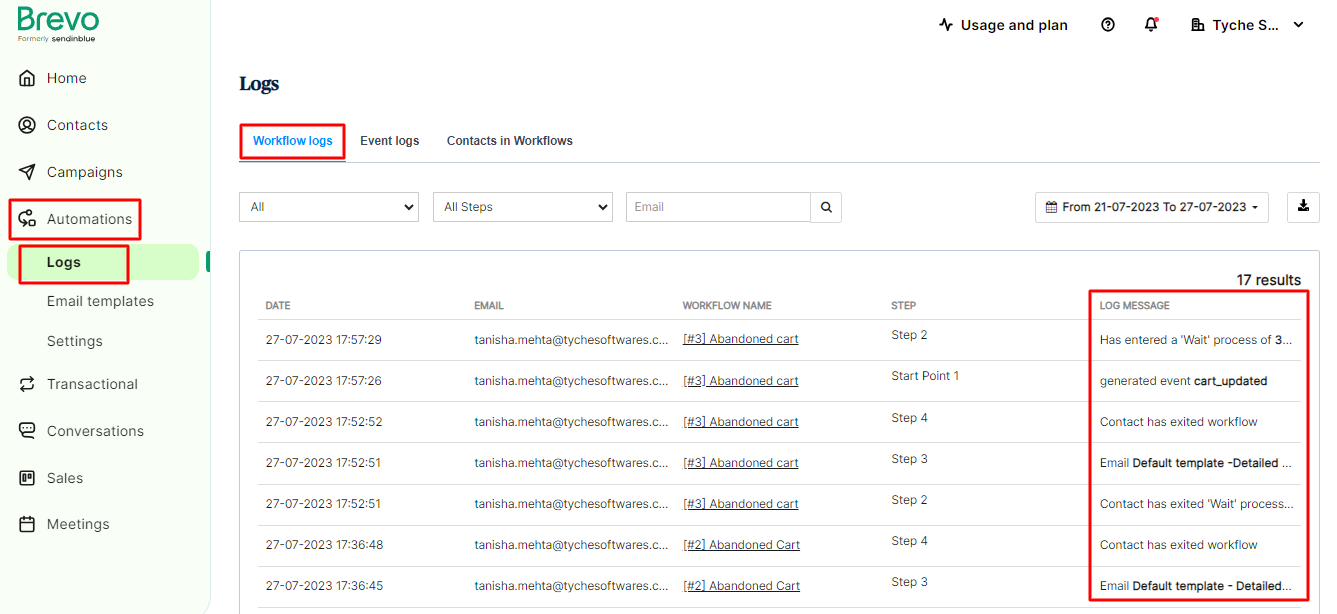Screen dimensions: 1337x614
Task: Click the 'Contact has exited workflow' message at 17:52:52
Action: 1178,422
